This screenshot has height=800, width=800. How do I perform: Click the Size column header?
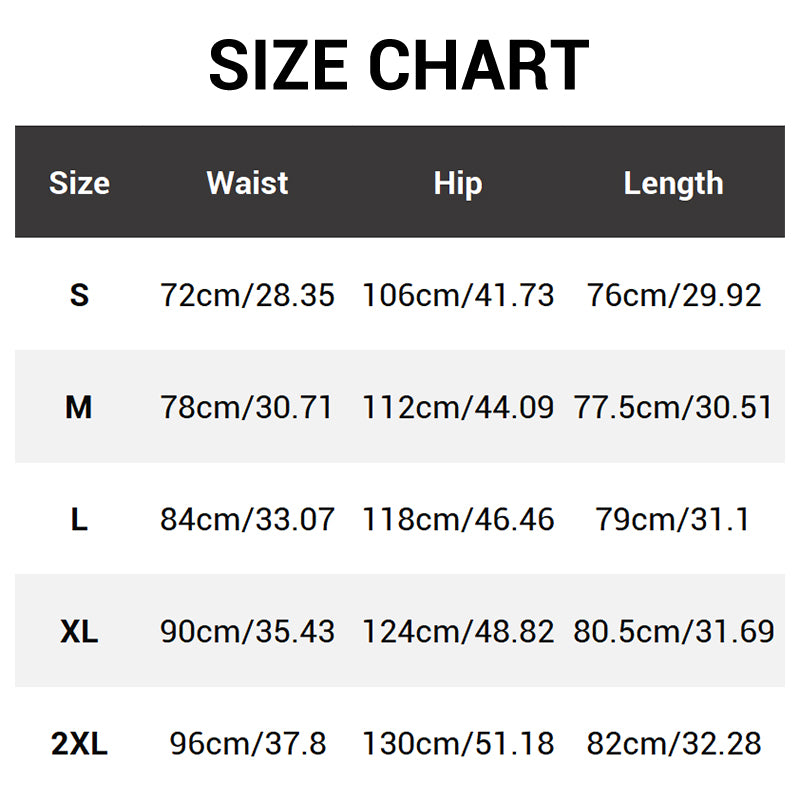click(79, 183)
